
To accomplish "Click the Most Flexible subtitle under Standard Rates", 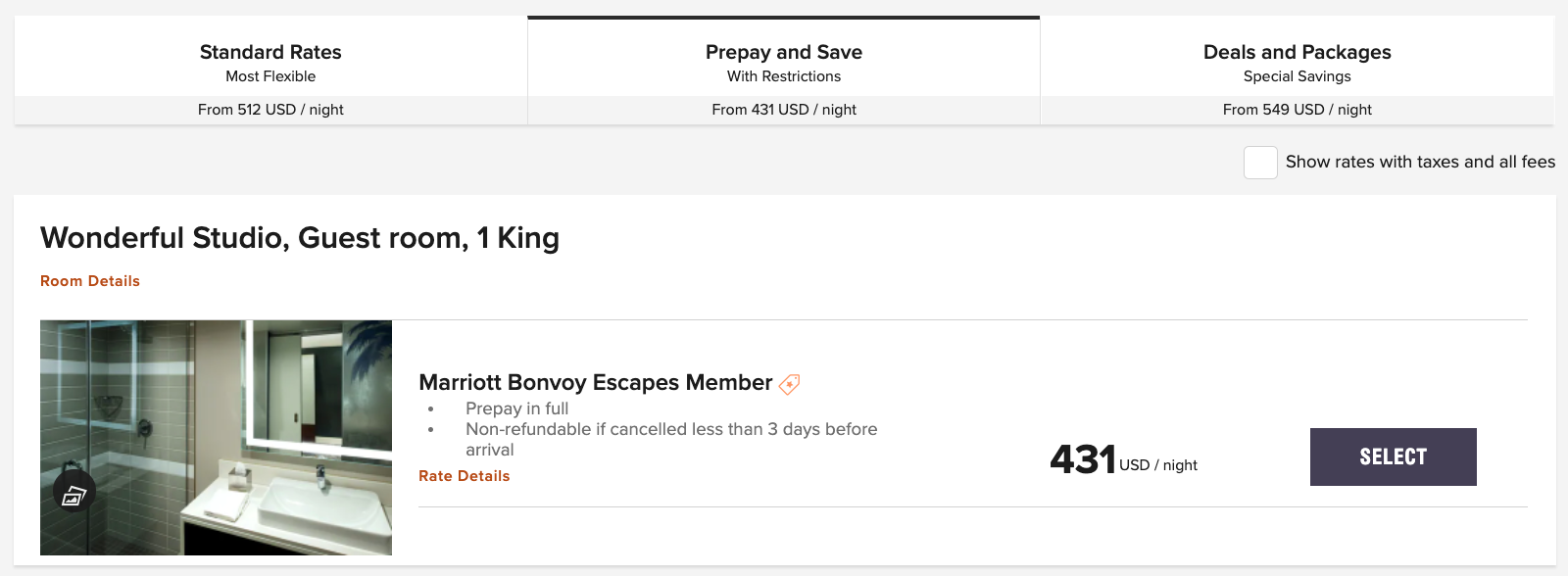I will tap(269, 76).
